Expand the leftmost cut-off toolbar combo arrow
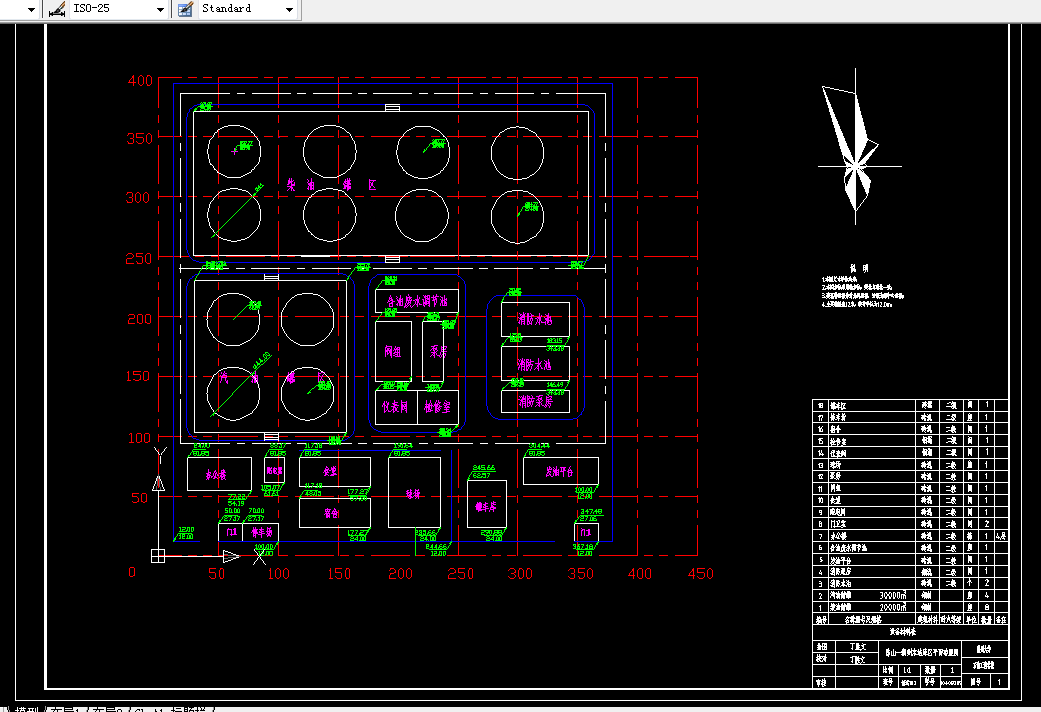Image resolution: width=1041 pixels, height=712 pixels. point(31,9)
